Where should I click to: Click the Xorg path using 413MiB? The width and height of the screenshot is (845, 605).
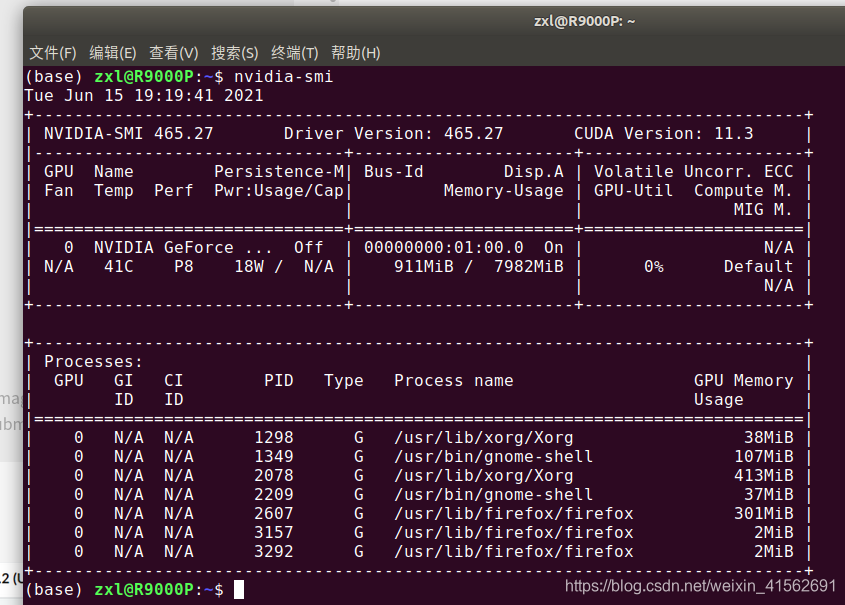pos(483,476)
